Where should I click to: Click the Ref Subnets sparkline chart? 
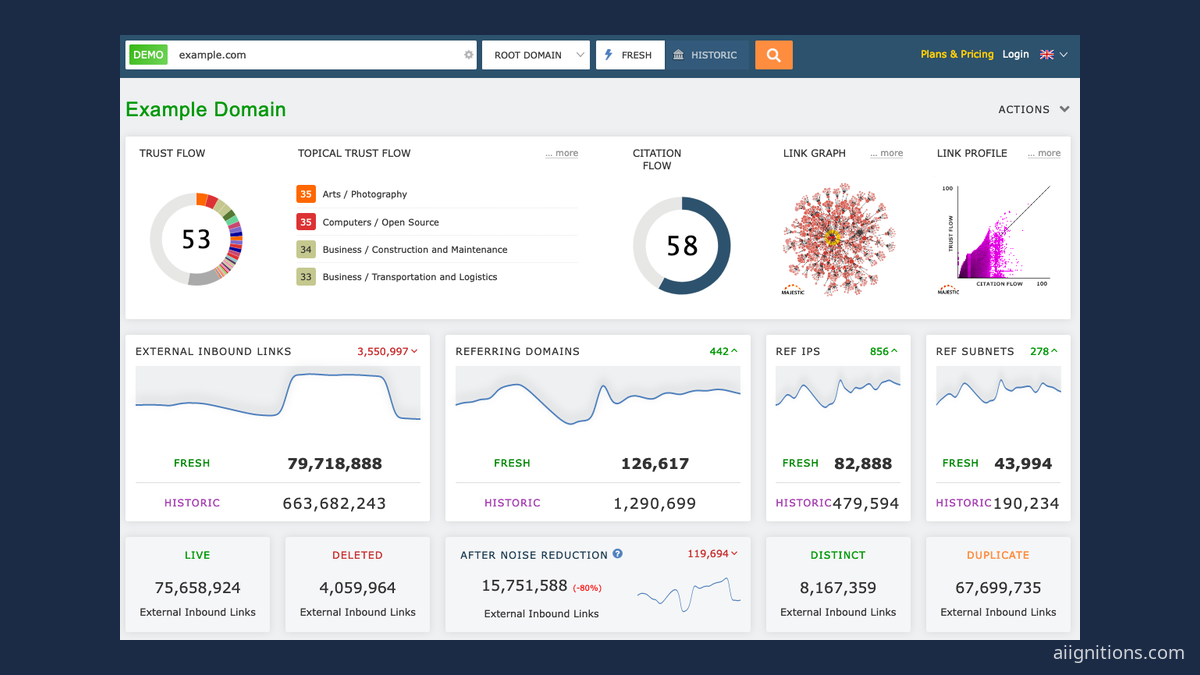pyautogui.click(x=998, y=388)
